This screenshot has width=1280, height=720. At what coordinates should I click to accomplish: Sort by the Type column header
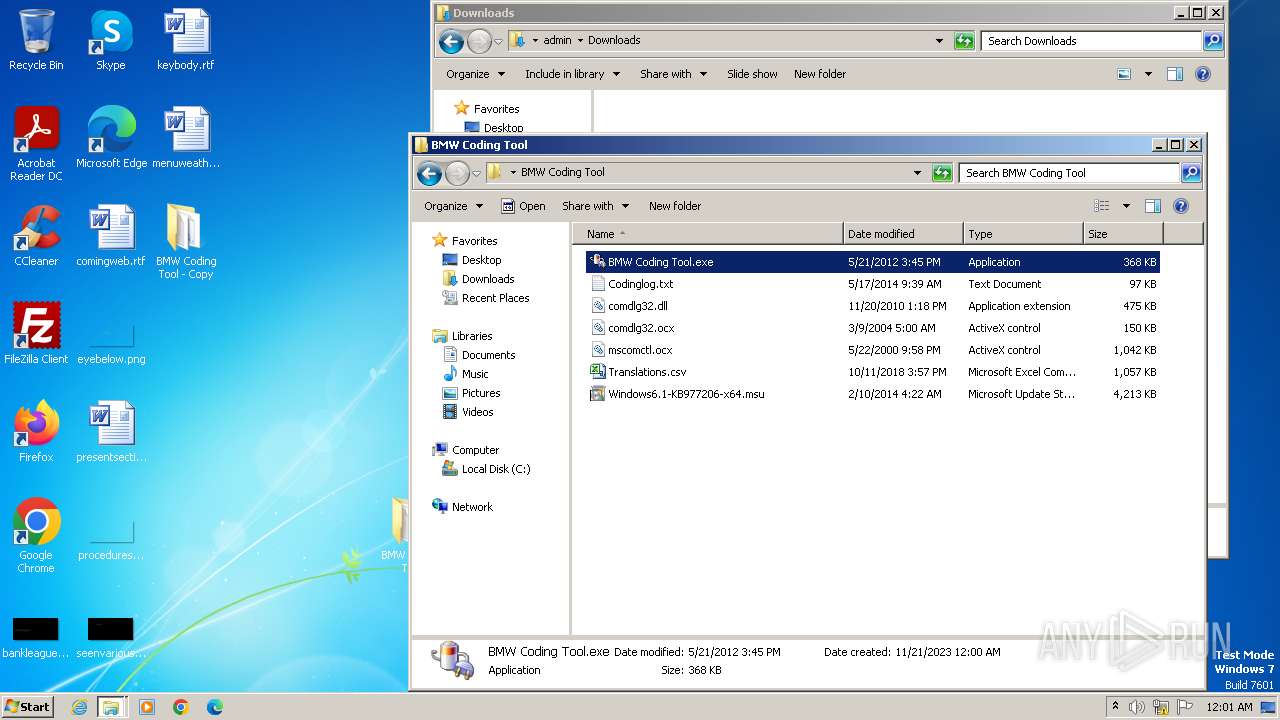coord(1023,234)
